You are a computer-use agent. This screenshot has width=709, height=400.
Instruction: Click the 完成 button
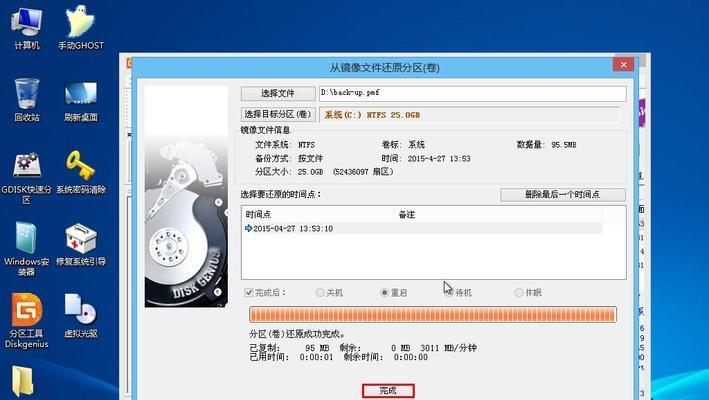[x=388, y=391]
